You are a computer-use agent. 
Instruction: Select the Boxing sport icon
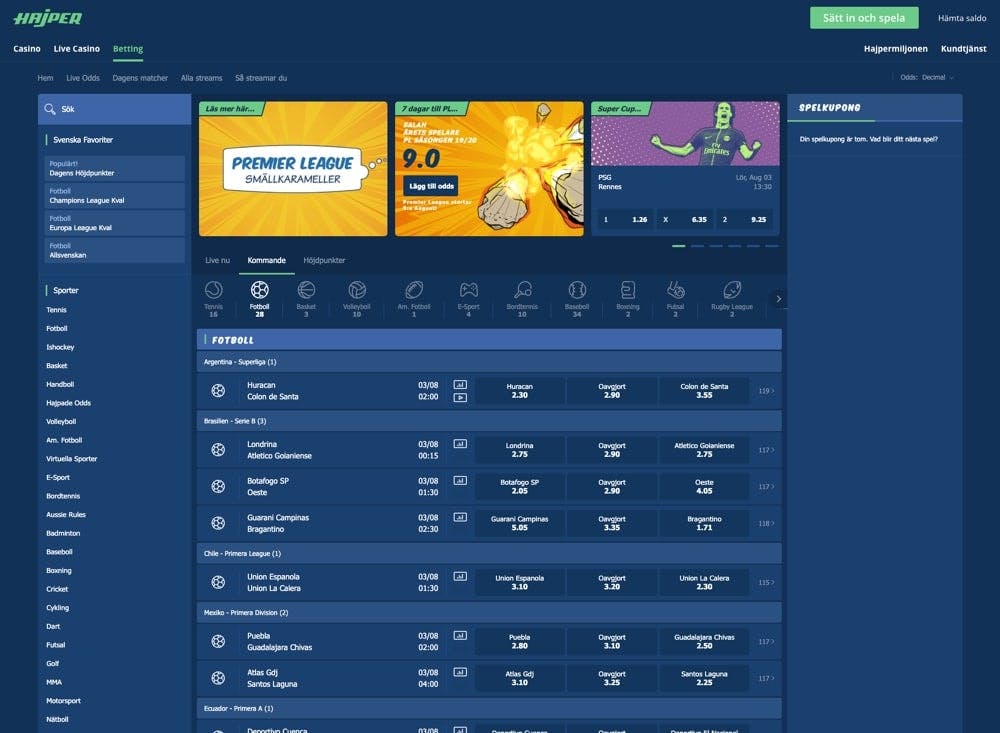(x=628, y=290)
